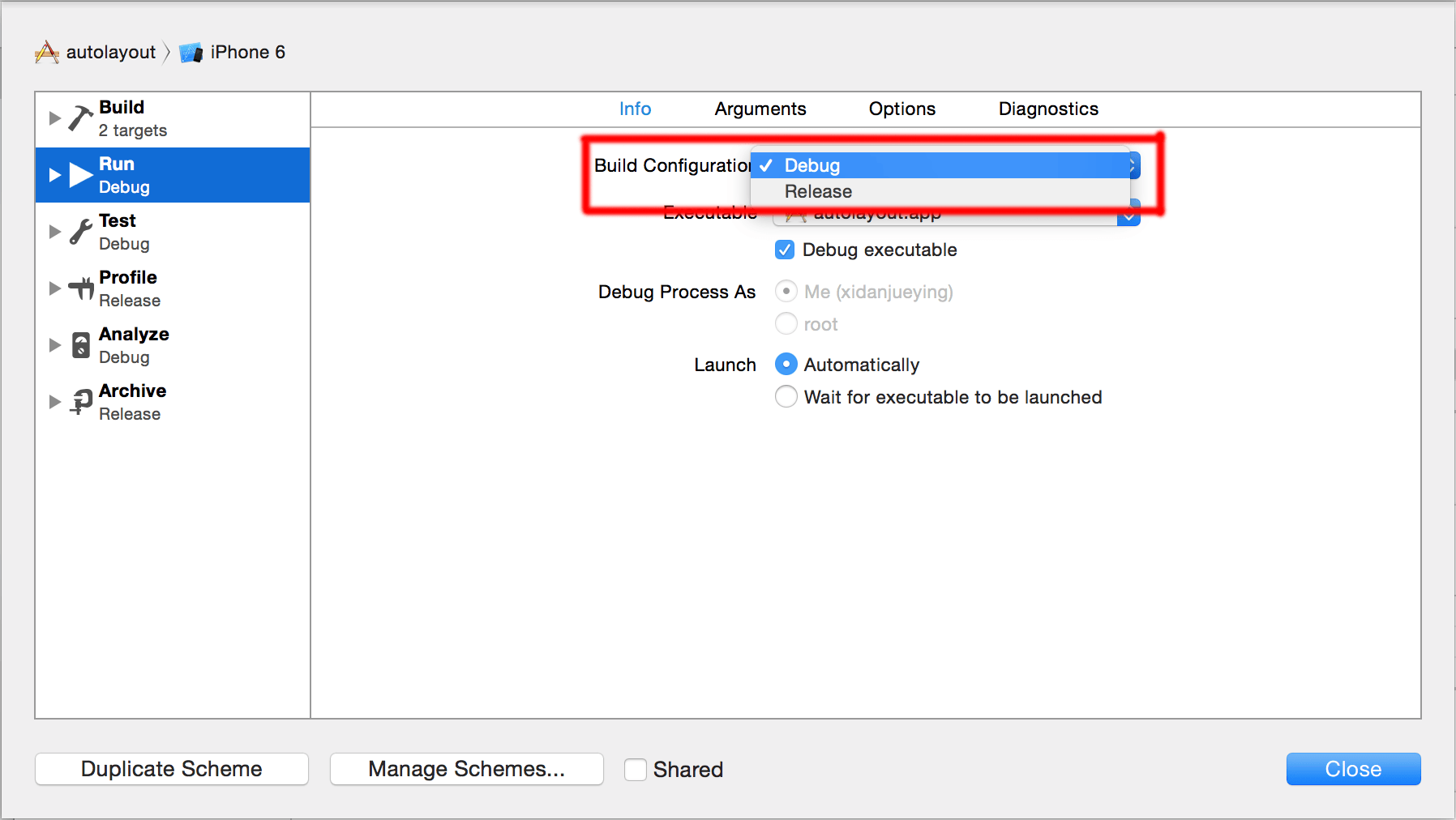
Task: Switch to the Options tab
Action: (902, 109)
